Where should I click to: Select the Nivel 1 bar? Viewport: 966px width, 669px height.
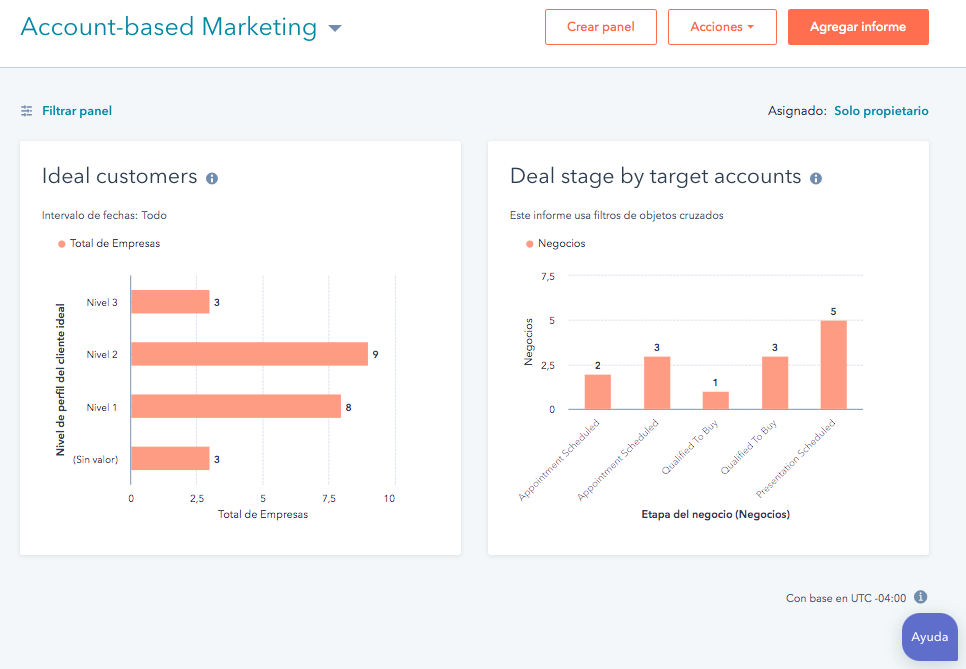click(x=236, y=407)
